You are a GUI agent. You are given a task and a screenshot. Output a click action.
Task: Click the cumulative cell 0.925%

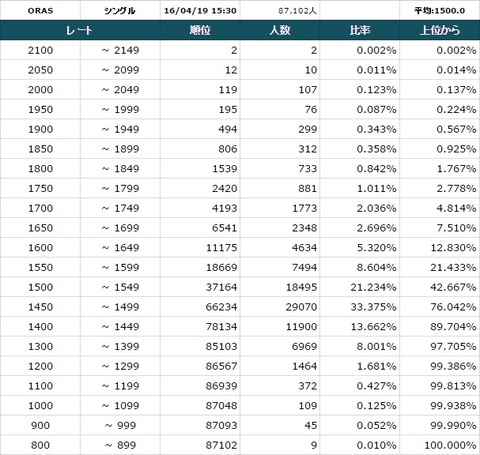point(440,149)
